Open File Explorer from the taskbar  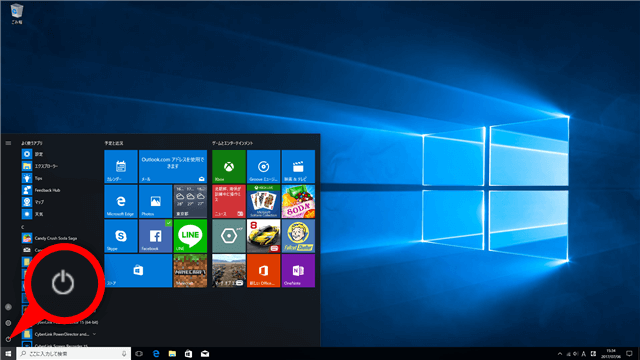[x=172, y=353]
